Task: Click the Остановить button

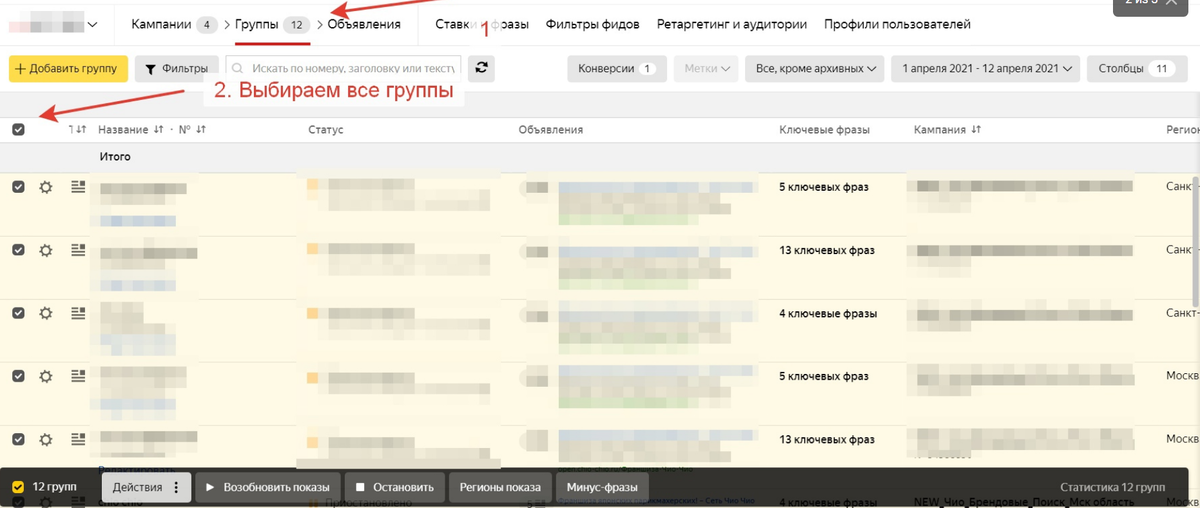Action: tap(394, 487)
